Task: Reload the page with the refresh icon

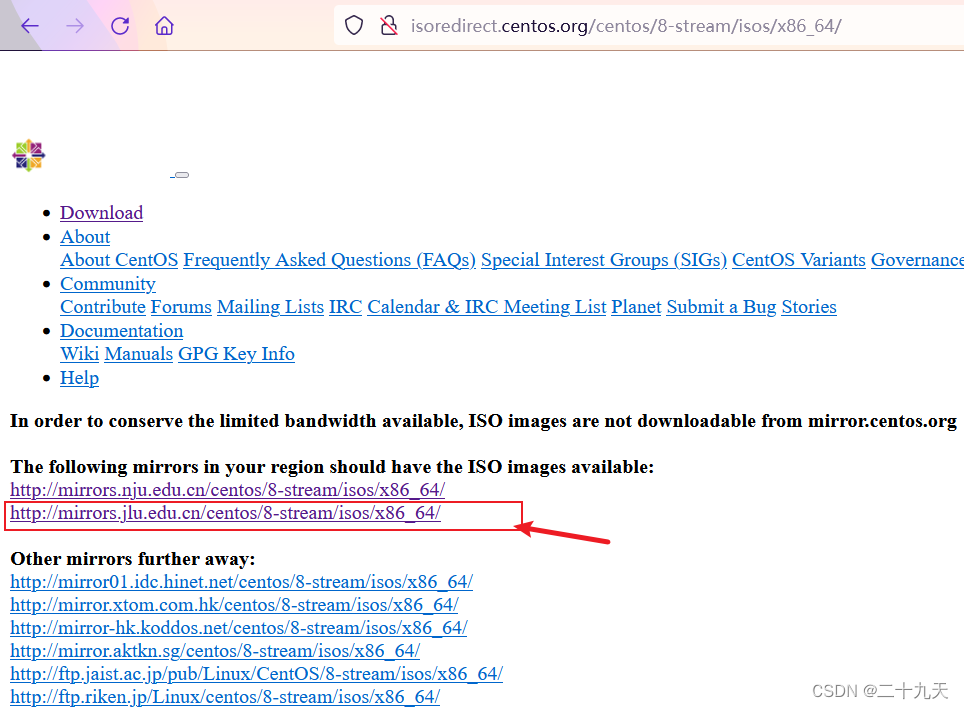Action: [x=120, y=26]
